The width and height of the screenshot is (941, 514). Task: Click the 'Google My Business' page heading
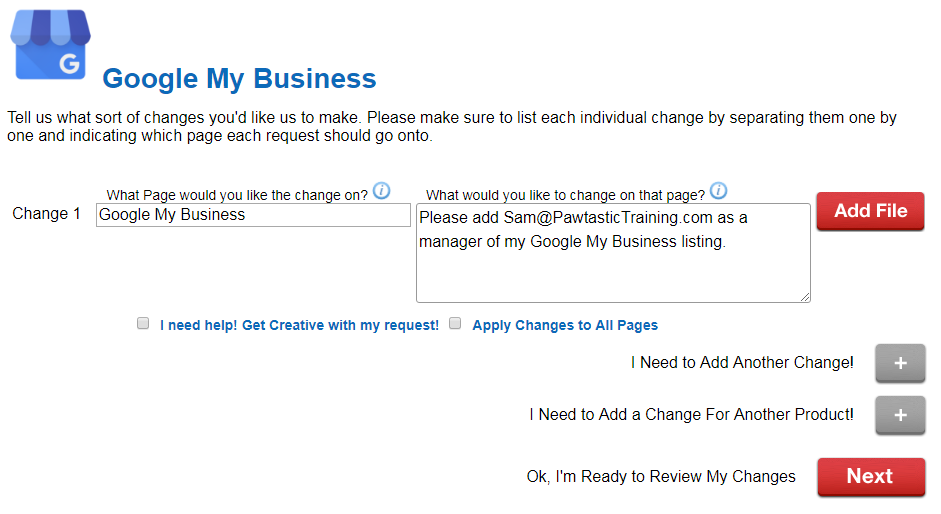point(239,79)
